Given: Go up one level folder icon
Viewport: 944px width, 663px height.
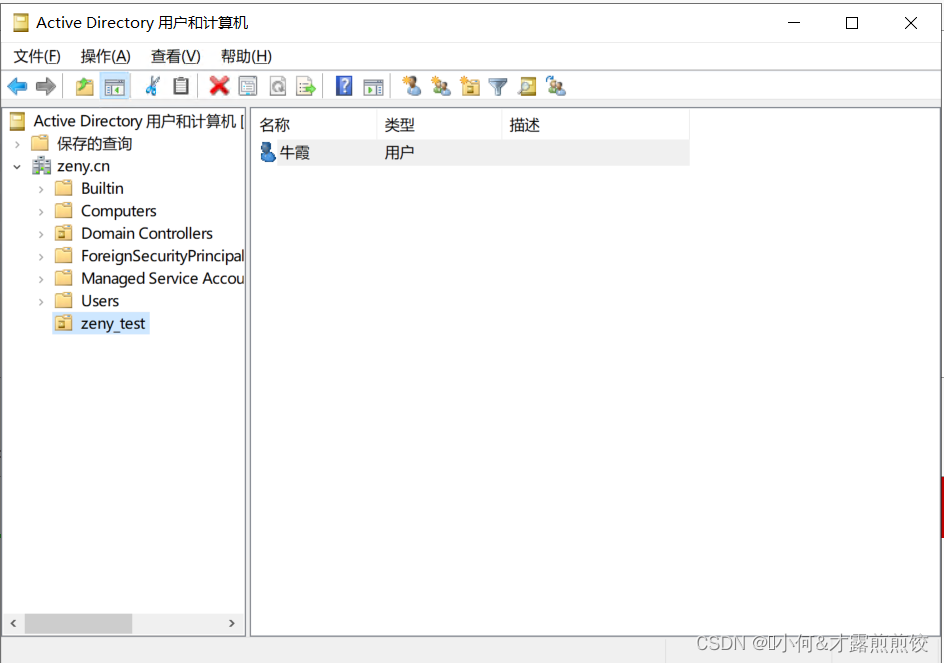Looking at the screenshot, I should coord(84,87).
